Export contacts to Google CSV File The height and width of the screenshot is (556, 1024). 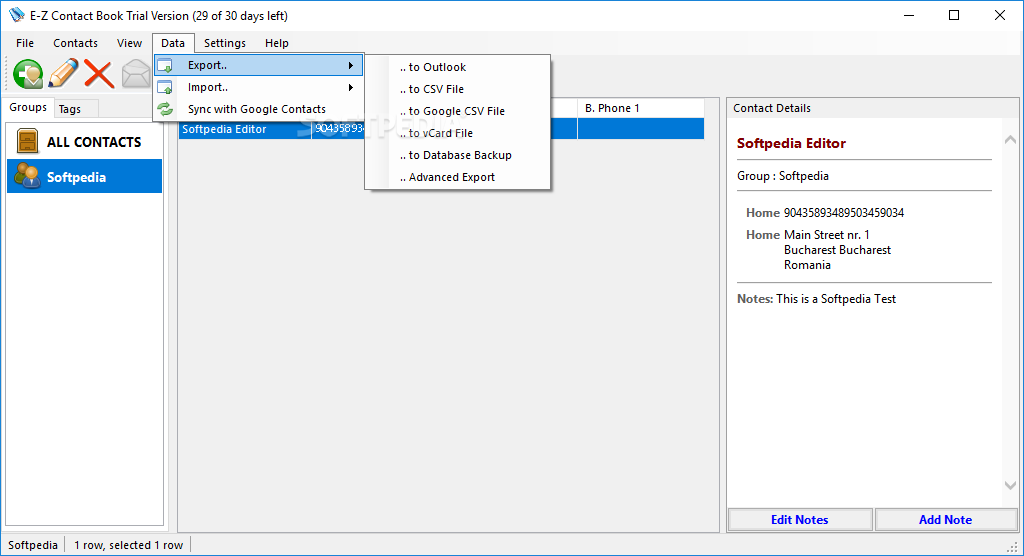pos(457,111)
